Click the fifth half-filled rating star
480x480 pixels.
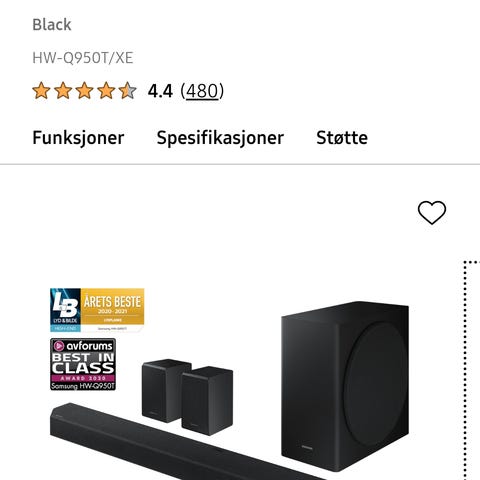coord(128,91)
